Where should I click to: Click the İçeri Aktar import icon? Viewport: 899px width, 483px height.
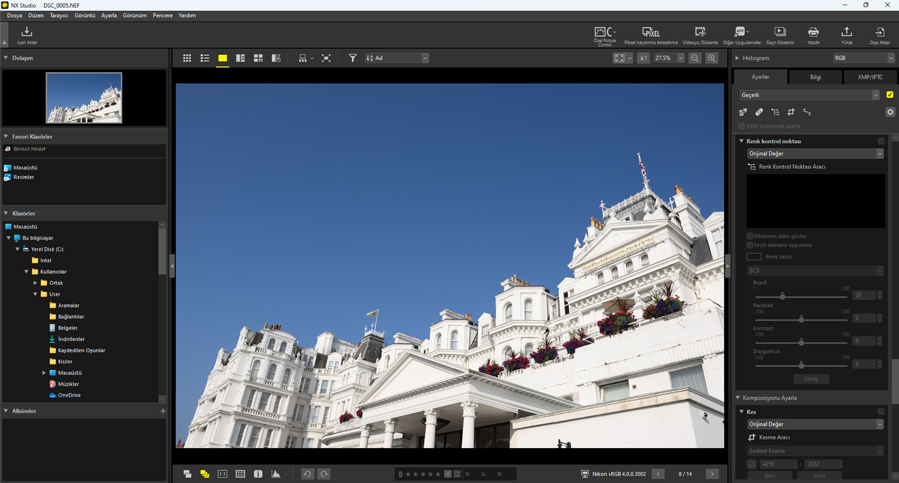coord(26,35)
